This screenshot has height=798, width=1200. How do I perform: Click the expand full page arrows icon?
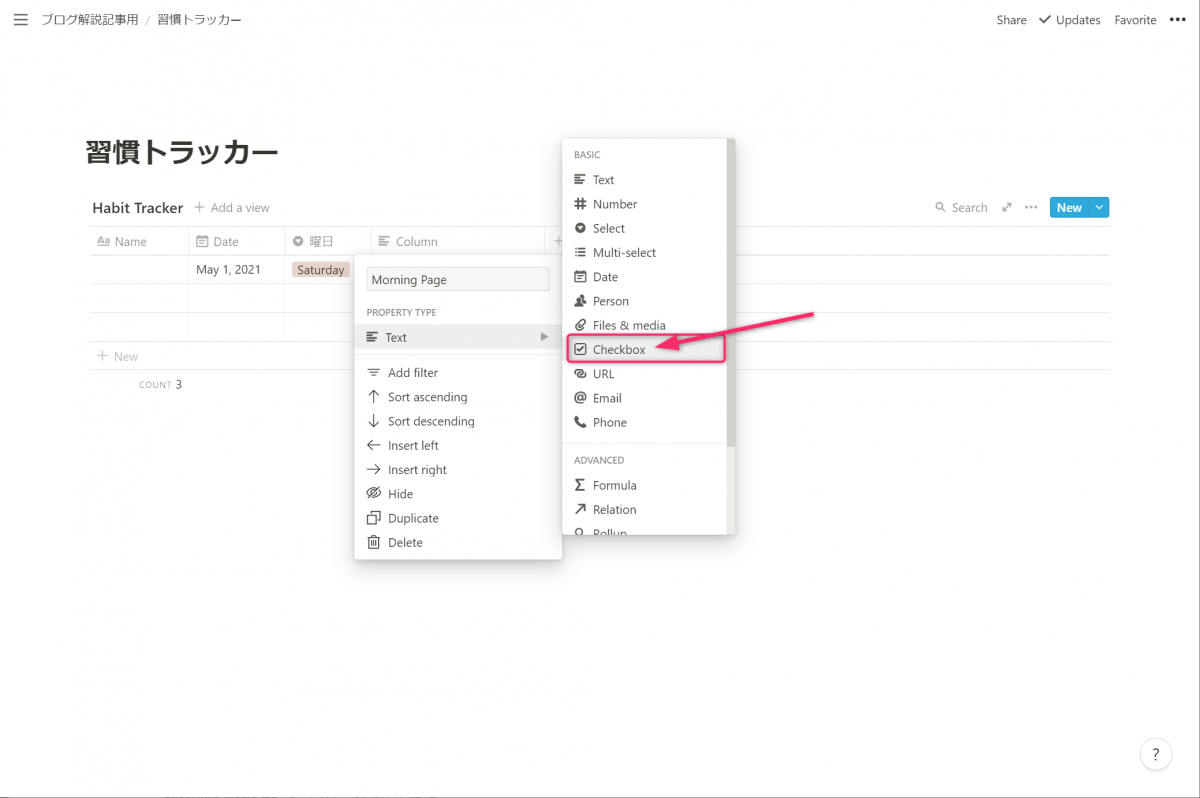click(x=1006, y=208)
